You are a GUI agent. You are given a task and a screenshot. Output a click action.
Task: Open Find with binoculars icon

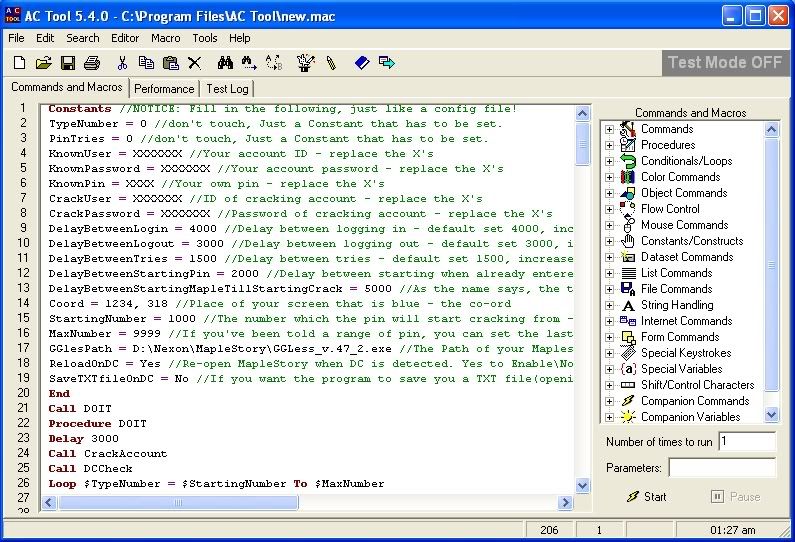coord(225,63)
